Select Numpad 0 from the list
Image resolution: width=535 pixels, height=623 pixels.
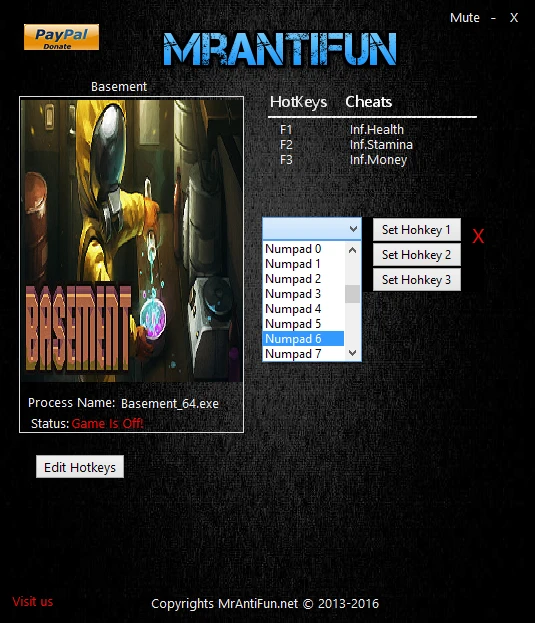[x=303, y=249]
